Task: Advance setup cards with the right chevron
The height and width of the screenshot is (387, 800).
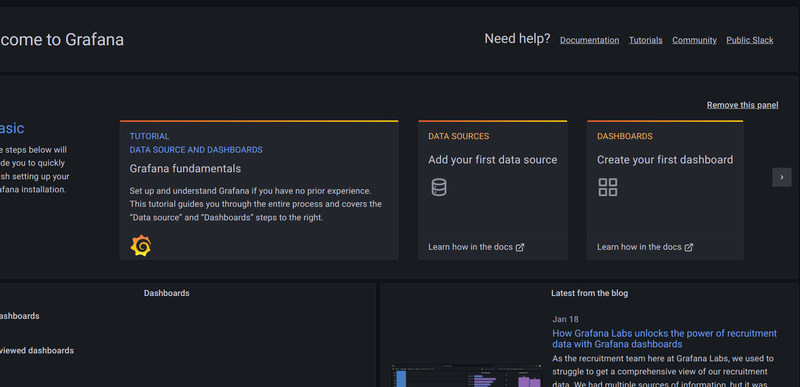Action: click(x=782, y=177)
